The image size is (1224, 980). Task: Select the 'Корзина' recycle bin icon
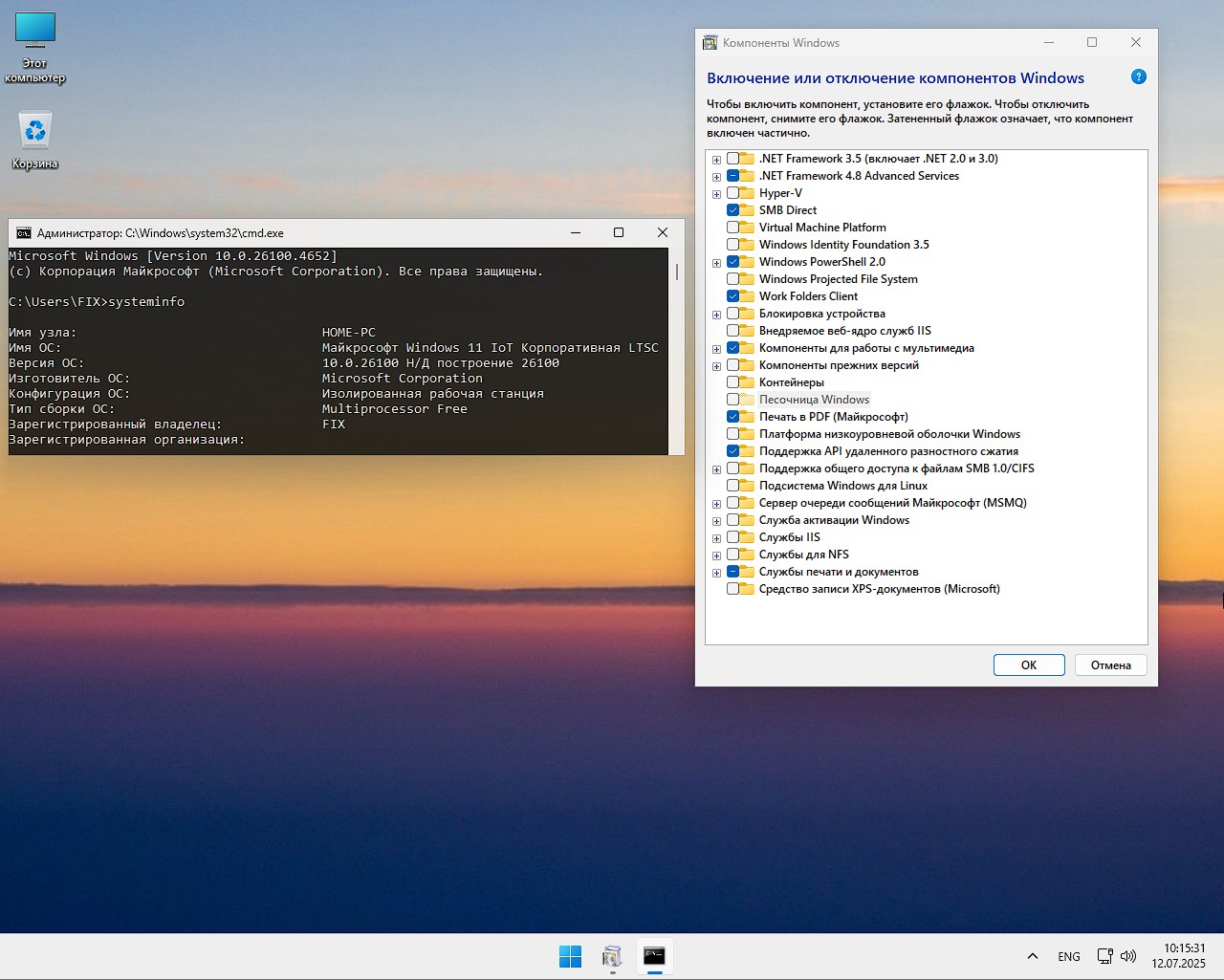tap(35, 140)
